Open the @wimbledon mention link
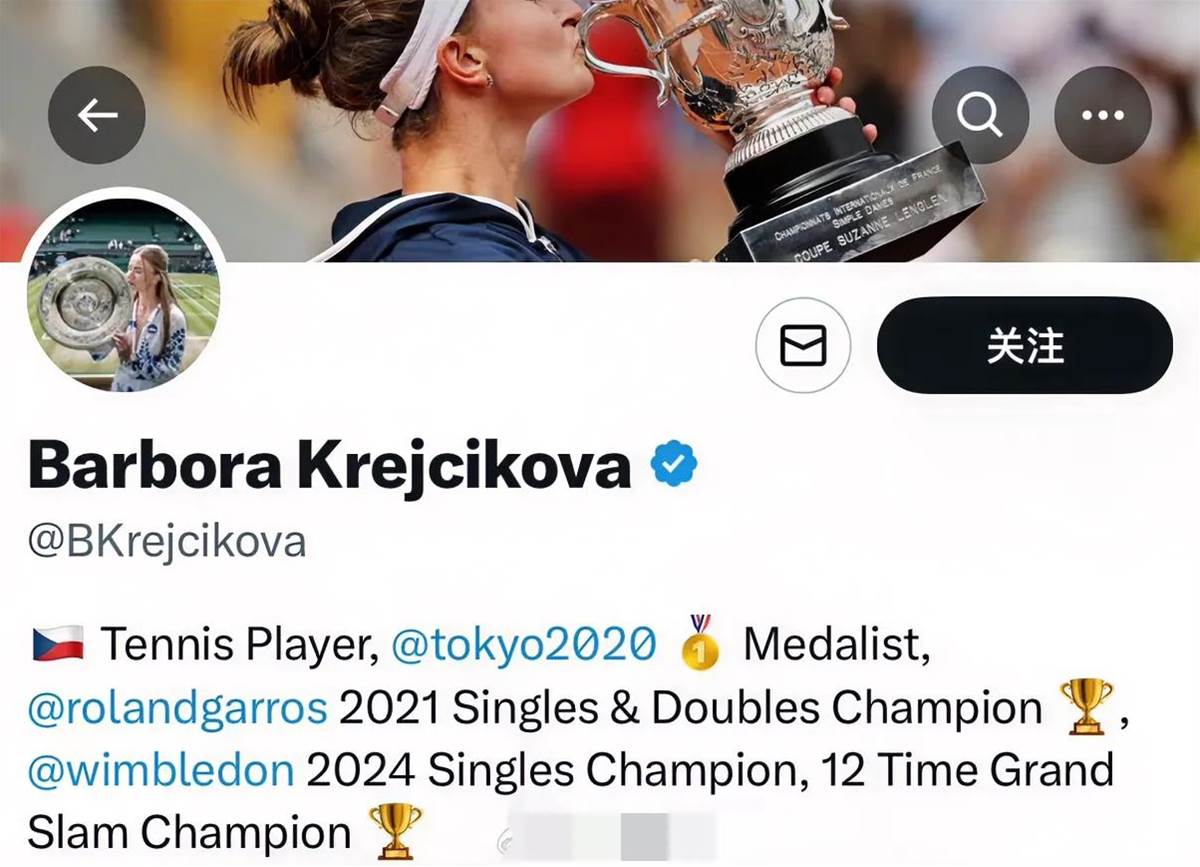 click(161, 770)
